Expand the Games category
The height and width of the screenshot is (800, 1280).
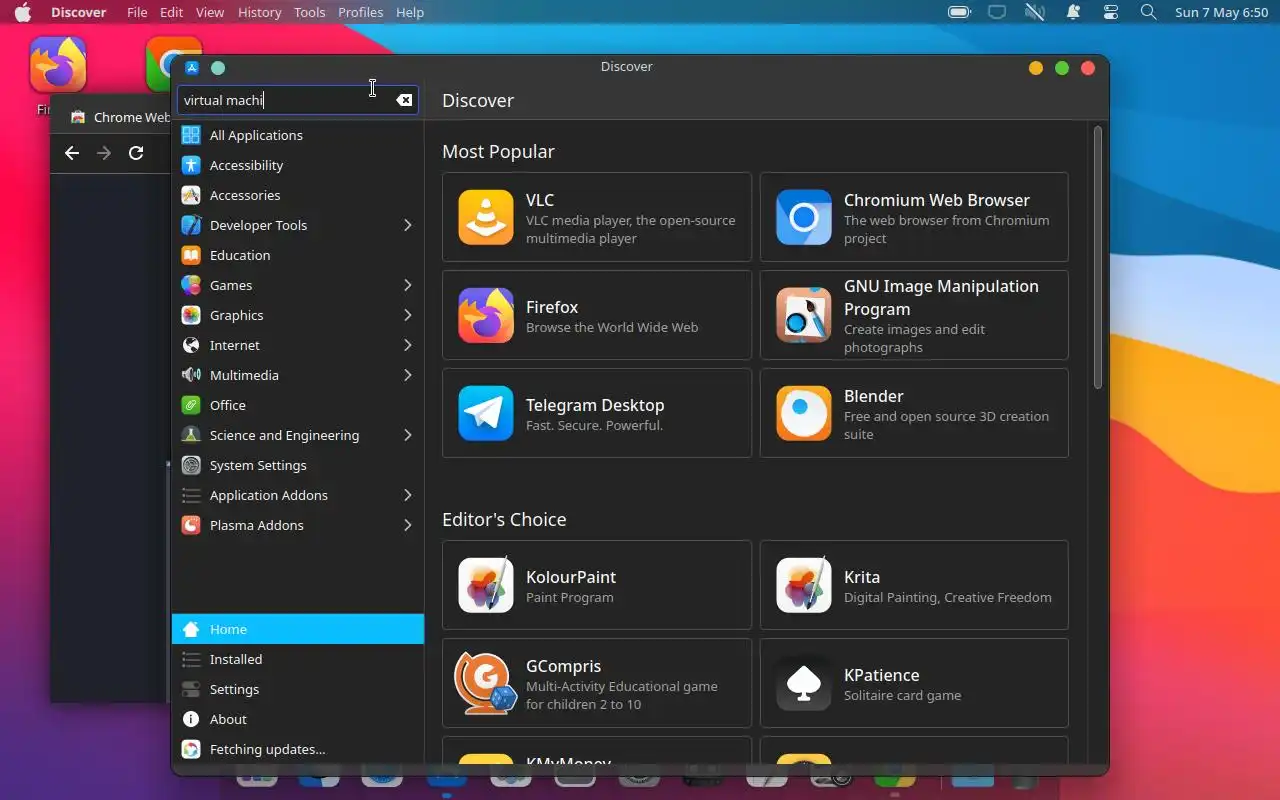407,285
